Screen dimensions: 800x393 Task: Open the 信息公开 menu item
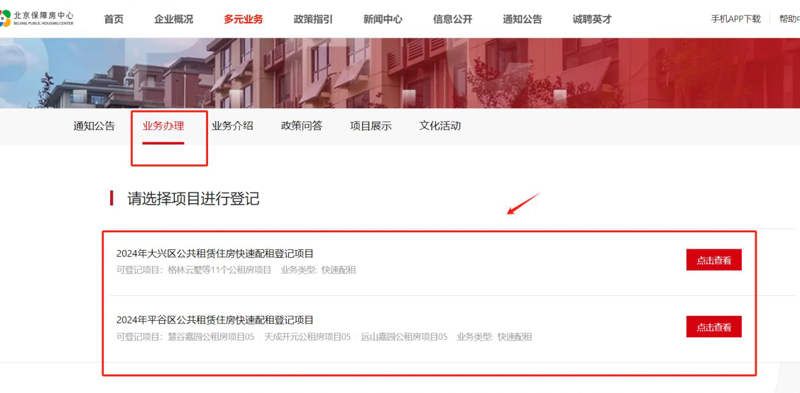[x=453, y=19]
